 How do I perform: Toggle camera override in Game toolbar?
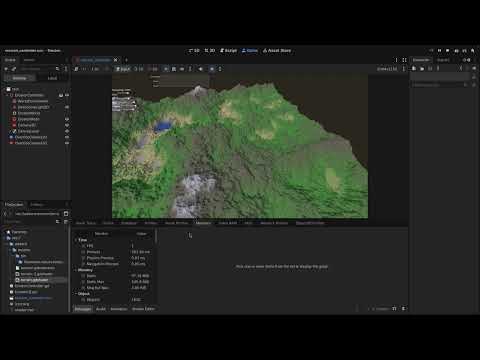point(212,69)
